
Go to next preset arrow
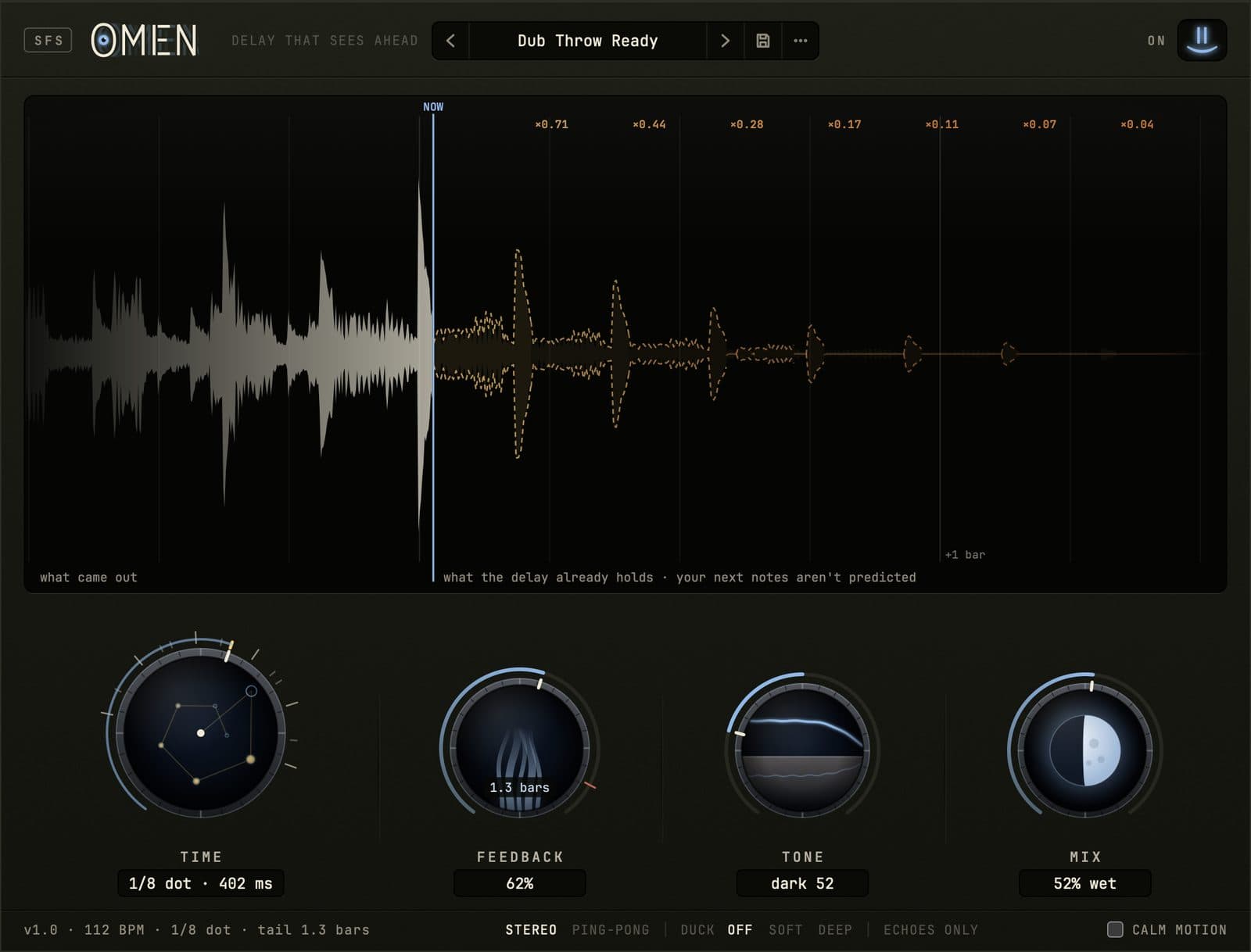point(725,41)
